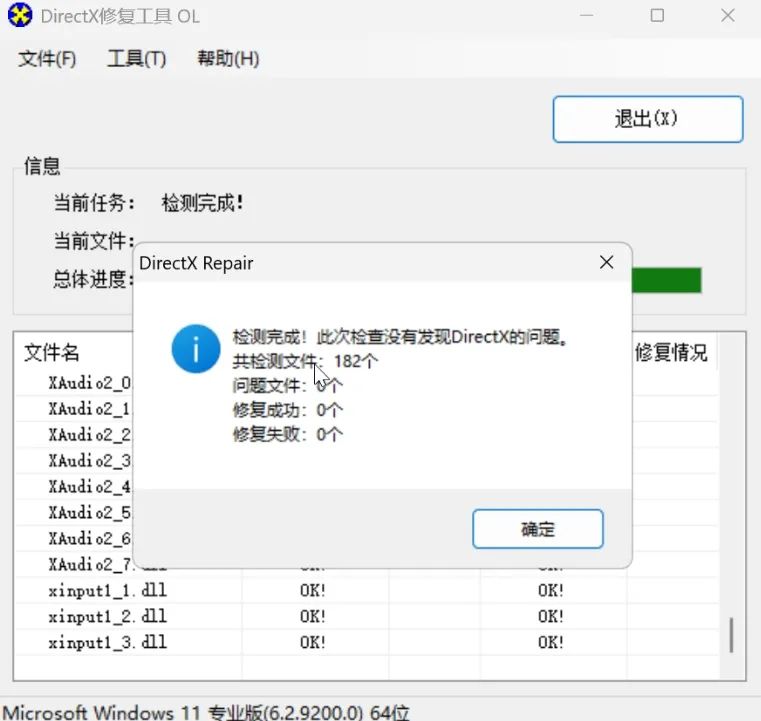This screenshot has width=761, height=721.
Task: Click the 共检测文件: 182个 line in dialog
Action: tap(305, 361)
